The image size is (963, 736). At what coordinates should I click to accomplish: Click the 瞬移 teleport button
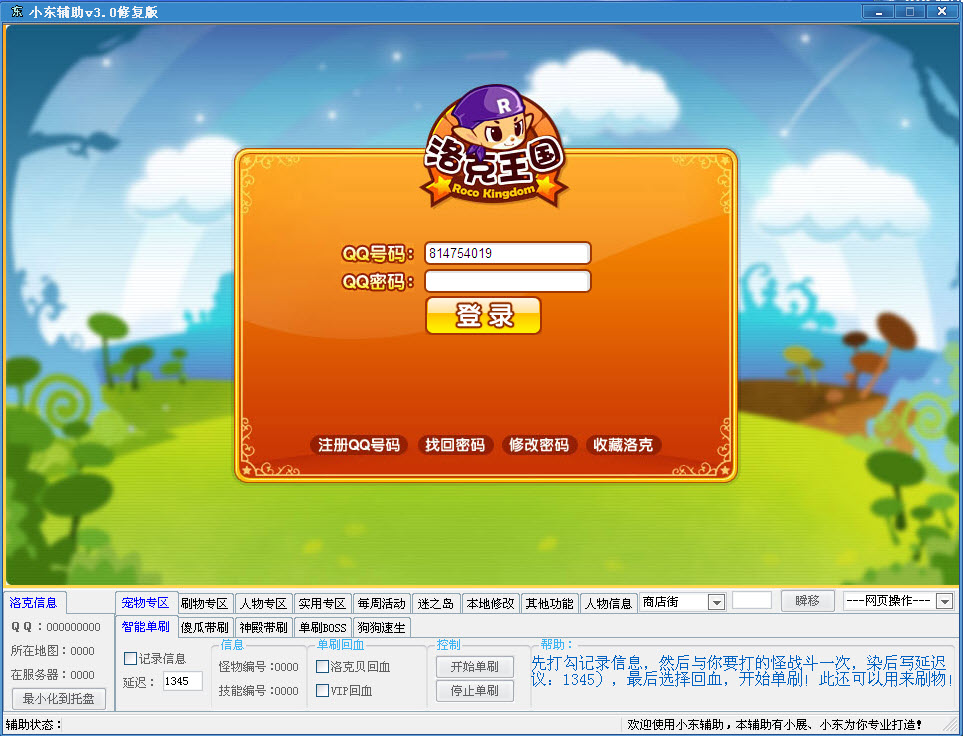point(808,601)
